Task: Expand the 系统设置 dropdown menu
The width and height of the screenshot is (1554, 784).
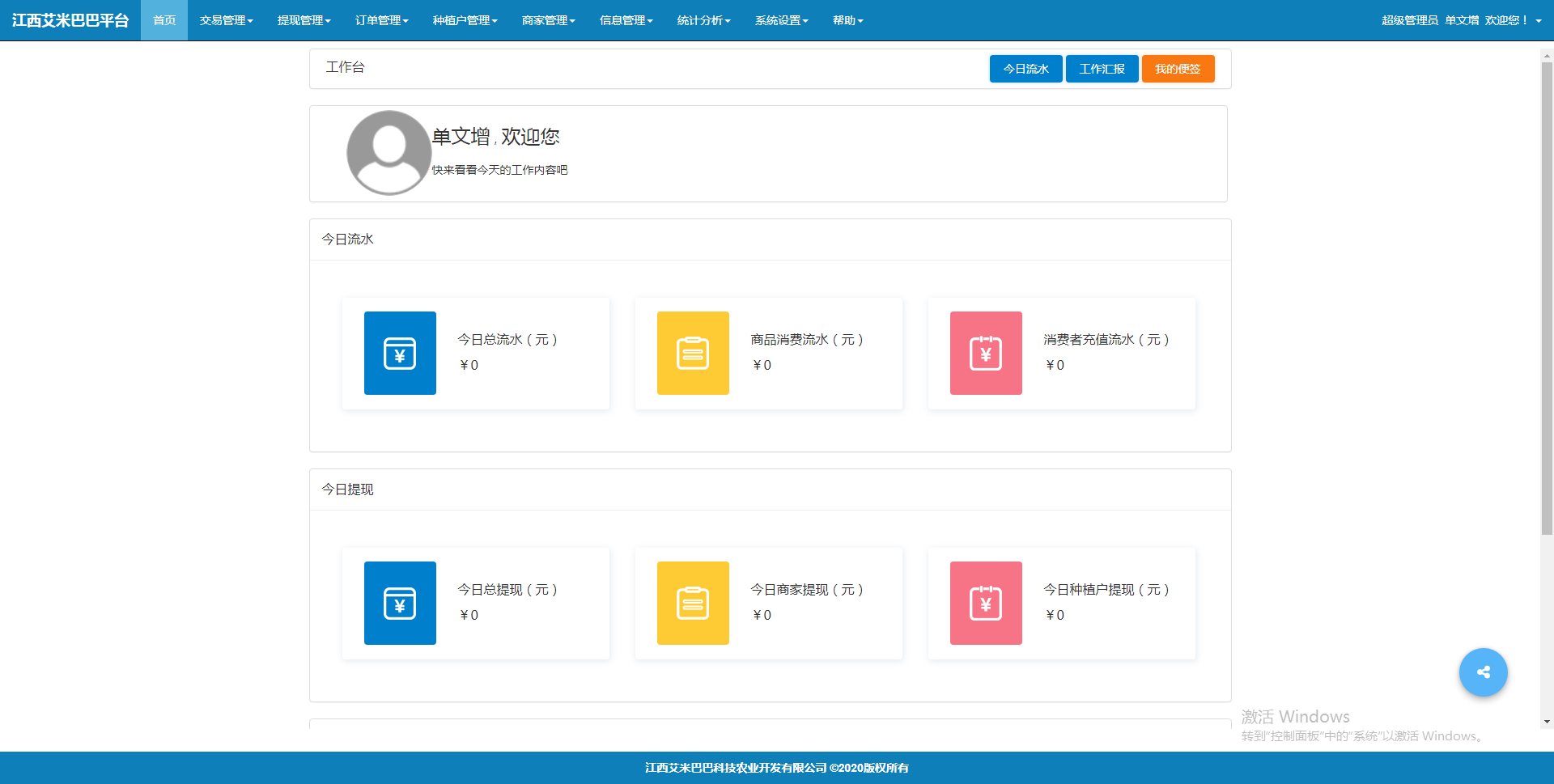Action: [x=781, y=20]
